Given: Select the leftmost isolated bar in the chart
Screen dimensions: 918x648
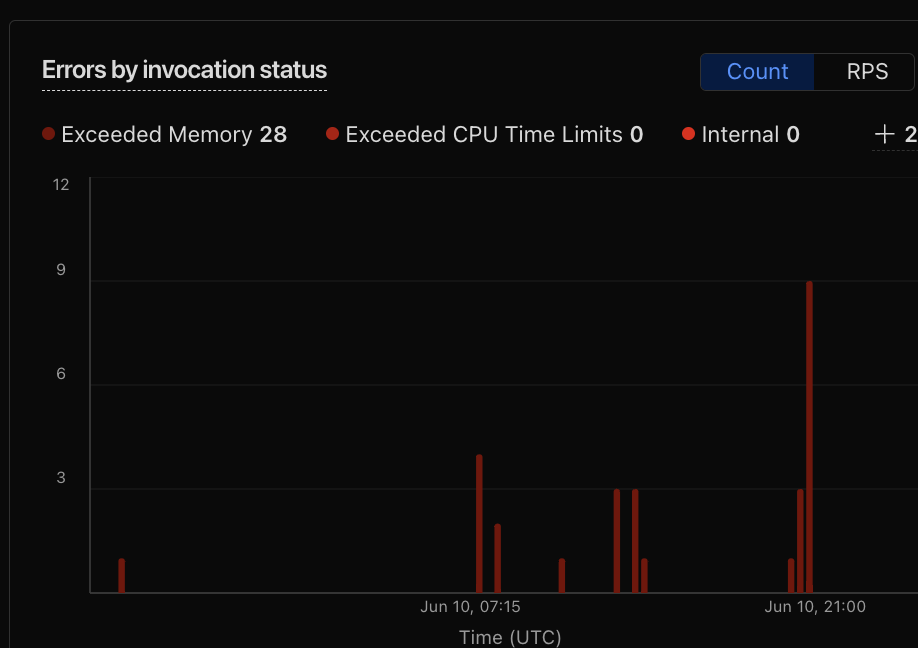Looking at the screenshot, I should tap(121, 576).
